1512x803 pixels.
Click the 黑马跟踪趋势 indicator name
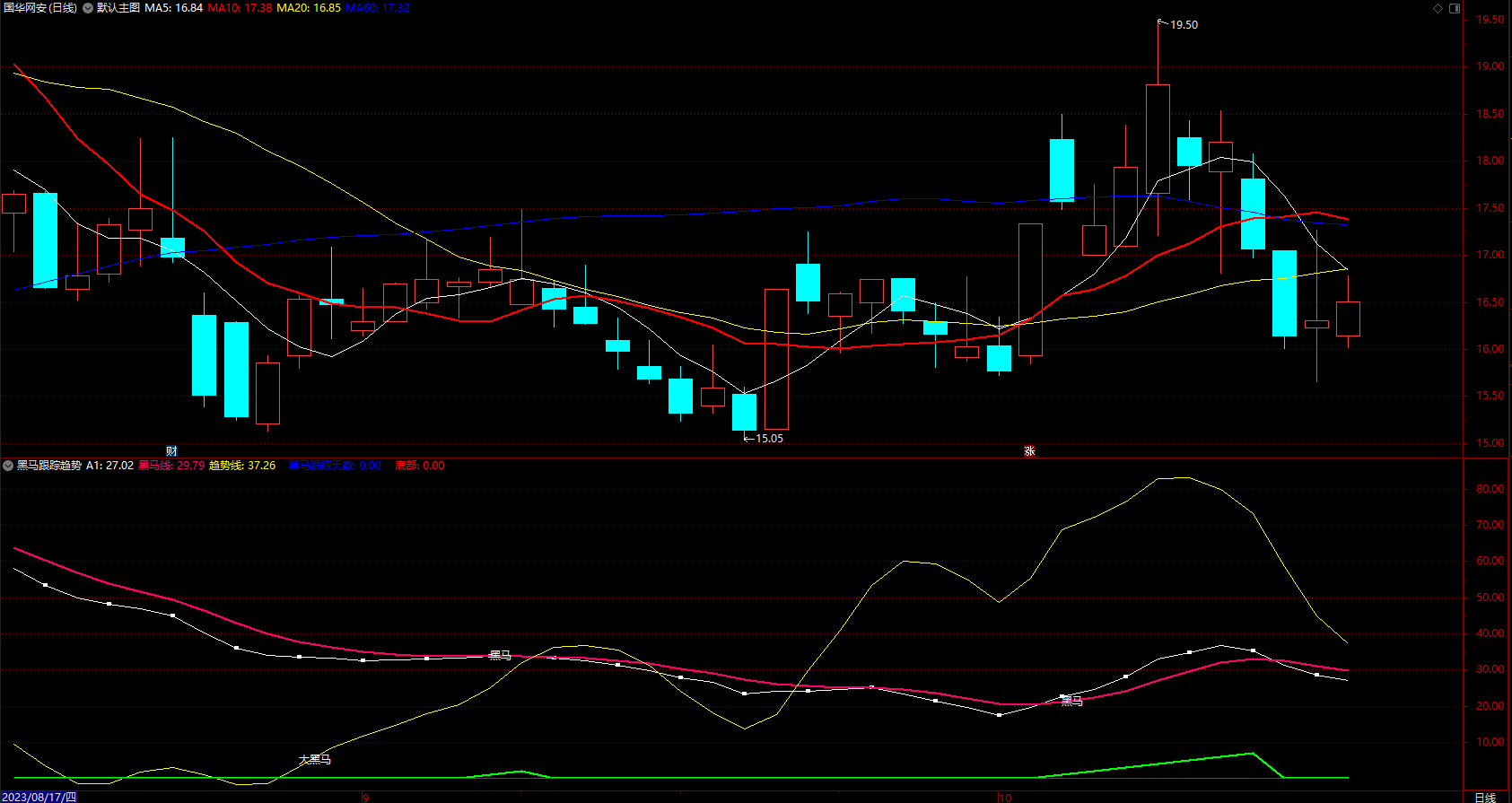pos(49,466)
